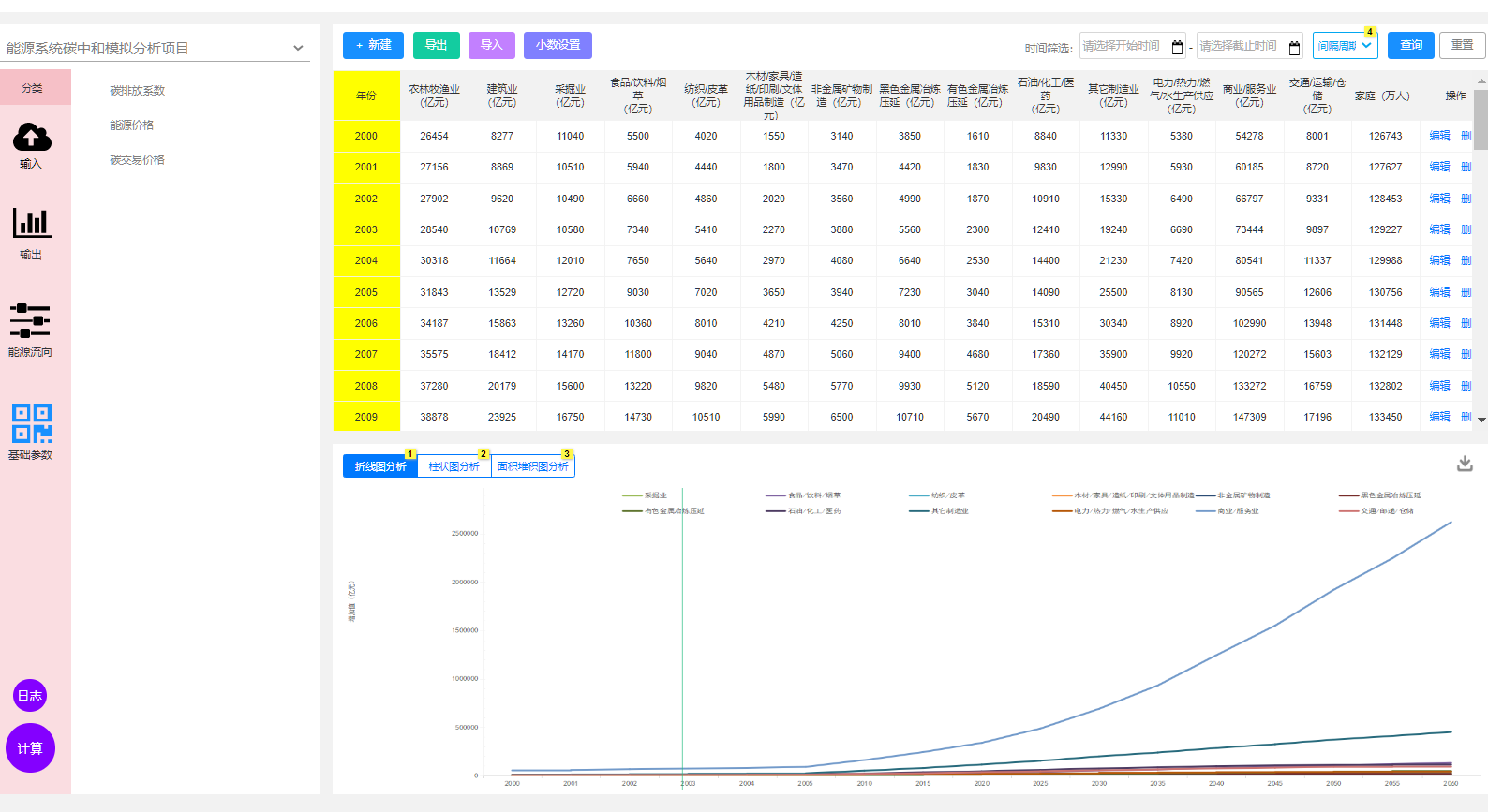
Task: Download the chart with the download icon
Action: click(1465, 464)
